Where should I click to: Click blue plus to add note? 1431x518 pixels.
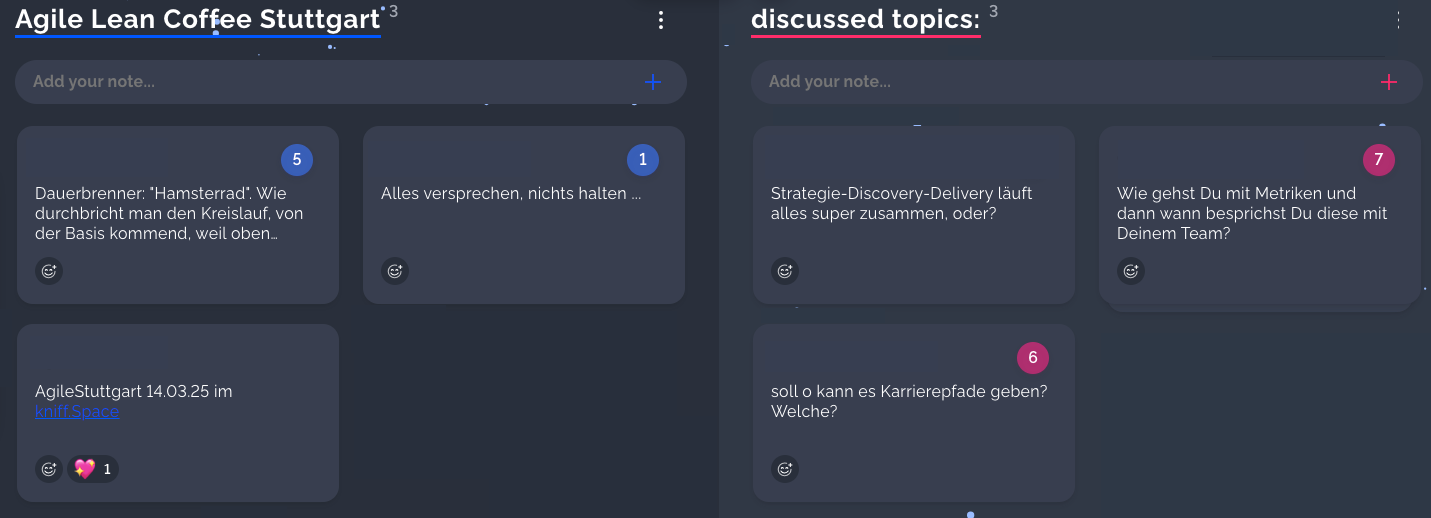click(x=653, y=82)
